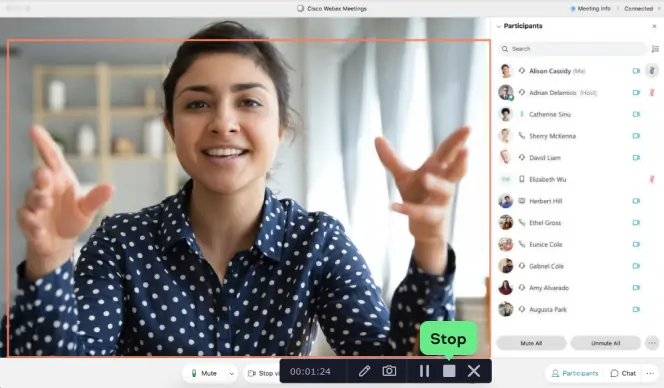The image size is (664, 388).
Task: Select participant name Ethel Gross
Action: pos(545,223)
